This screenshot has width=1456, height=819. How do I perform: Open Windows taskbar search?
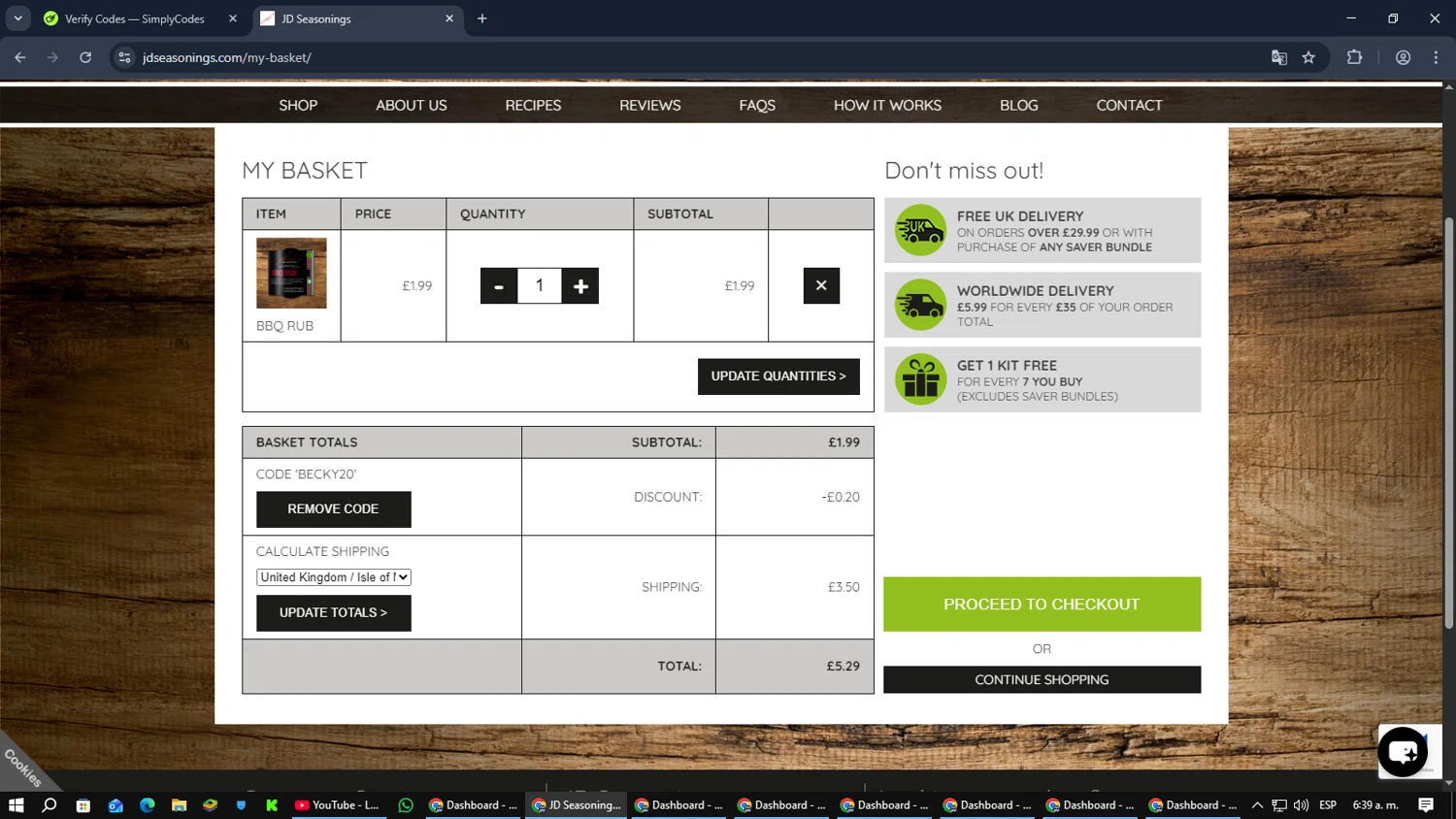[x=50, y=805]
